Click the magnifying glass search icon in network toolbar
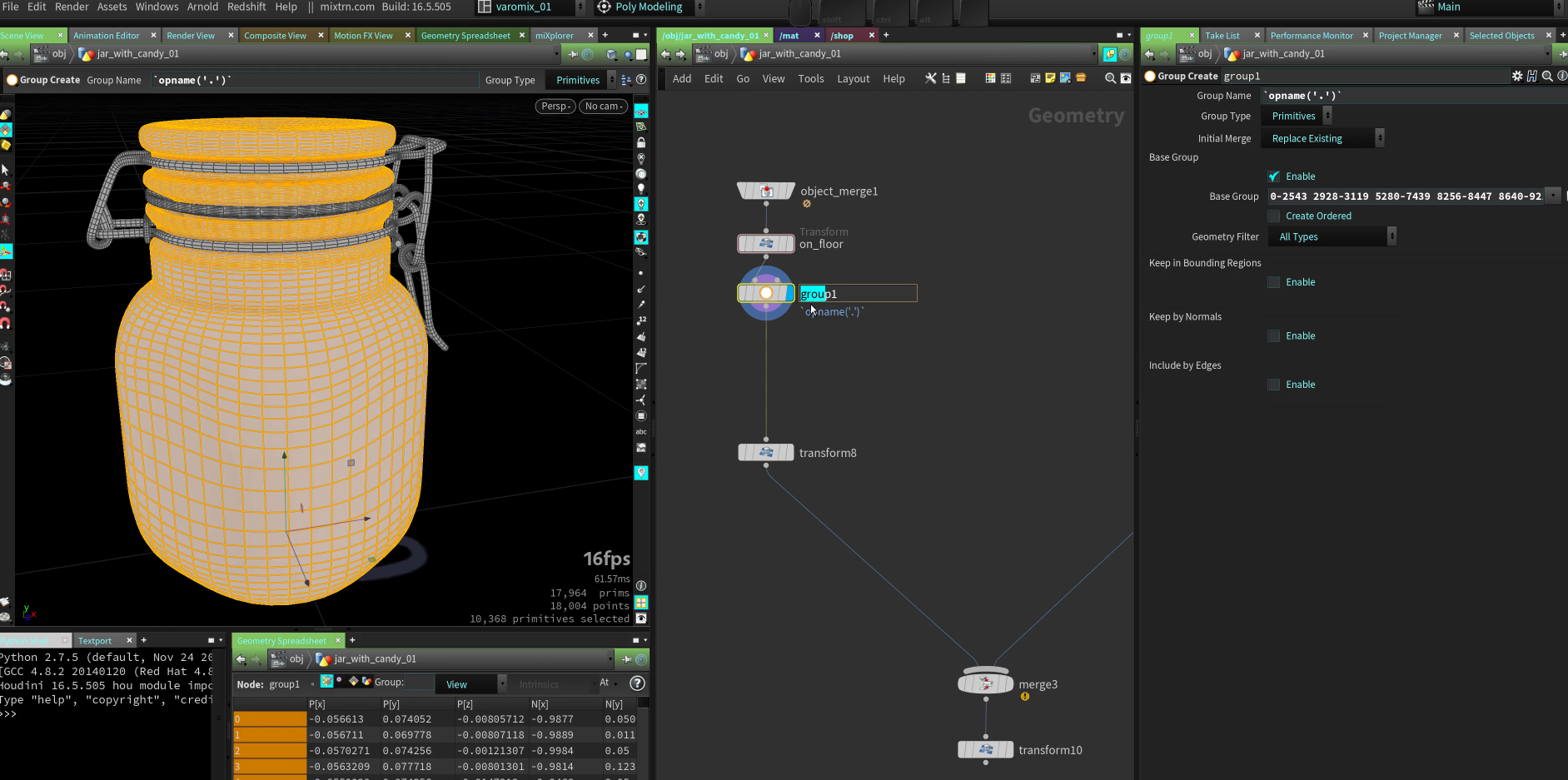Viewport: 1568px width, 780px height. pos(1109,77)
